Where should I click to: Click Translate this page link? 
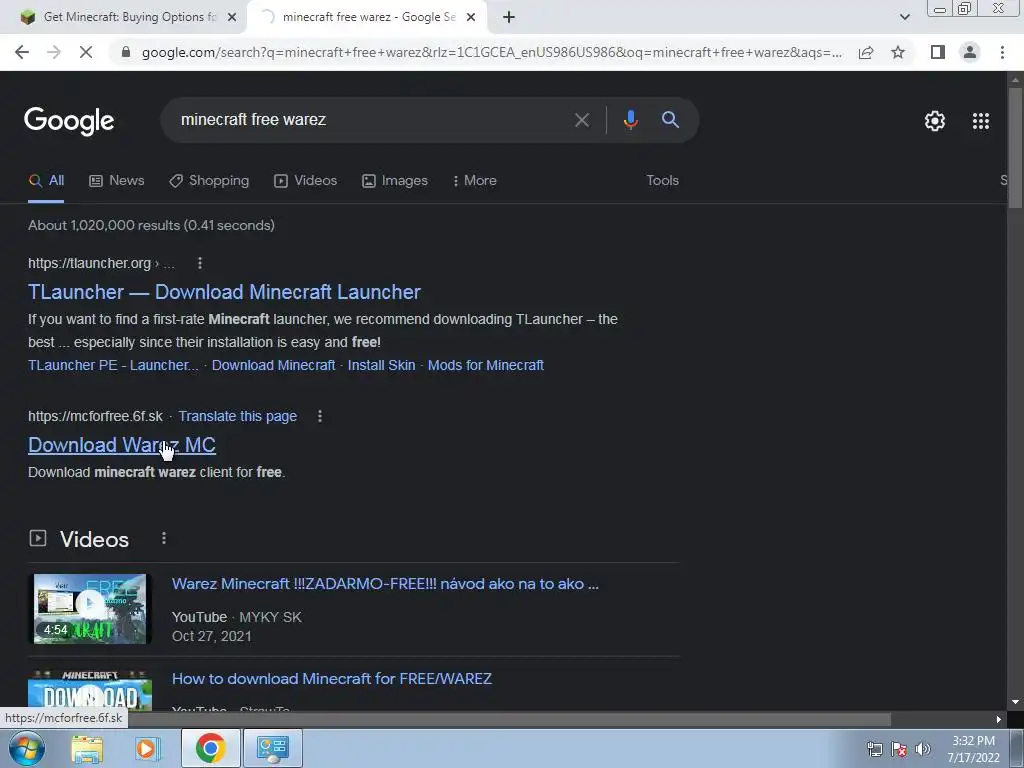(x=238, y=416)
